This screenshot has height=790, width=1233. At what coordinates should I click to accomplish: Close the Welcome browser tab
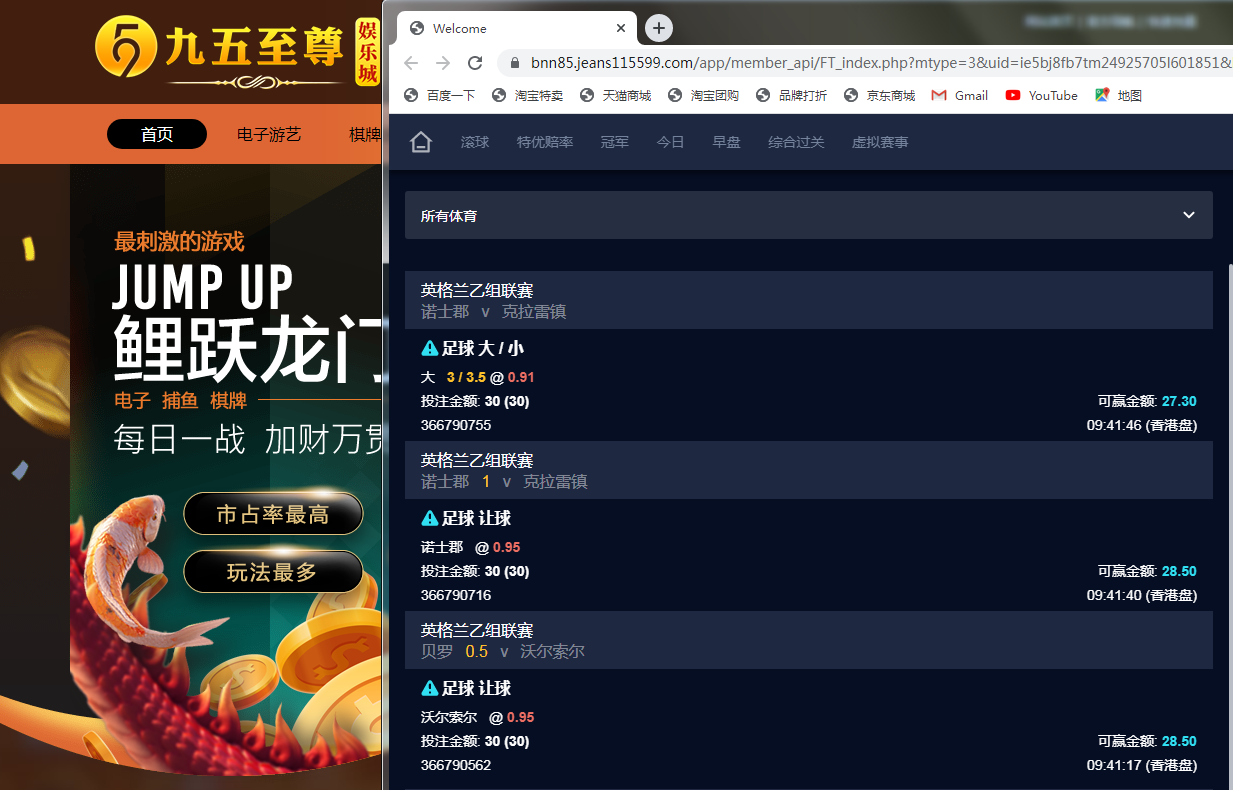[x=621, y=28]
